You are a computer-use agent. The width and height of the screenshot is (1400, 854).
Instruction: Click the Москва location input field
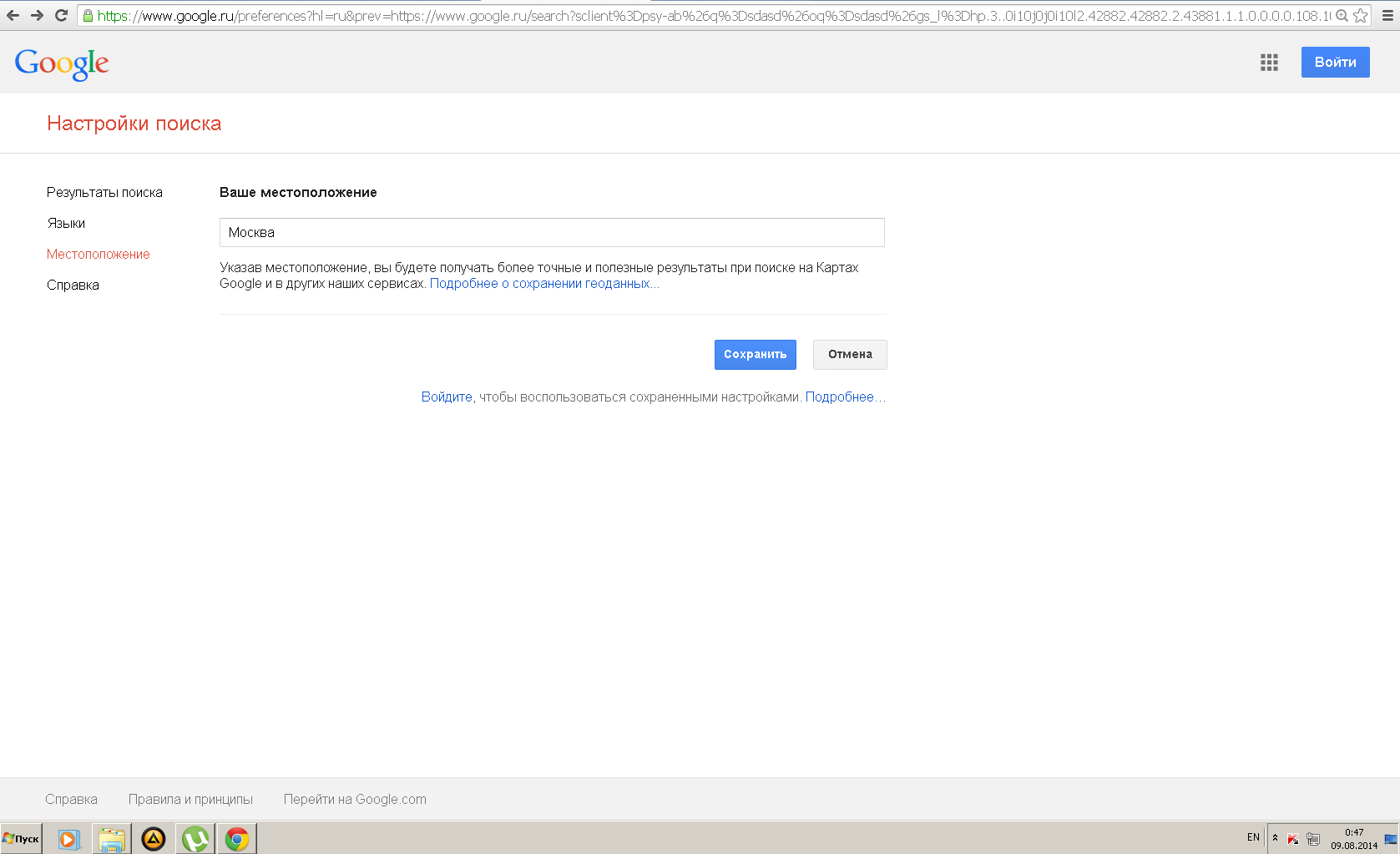(552, 233)
